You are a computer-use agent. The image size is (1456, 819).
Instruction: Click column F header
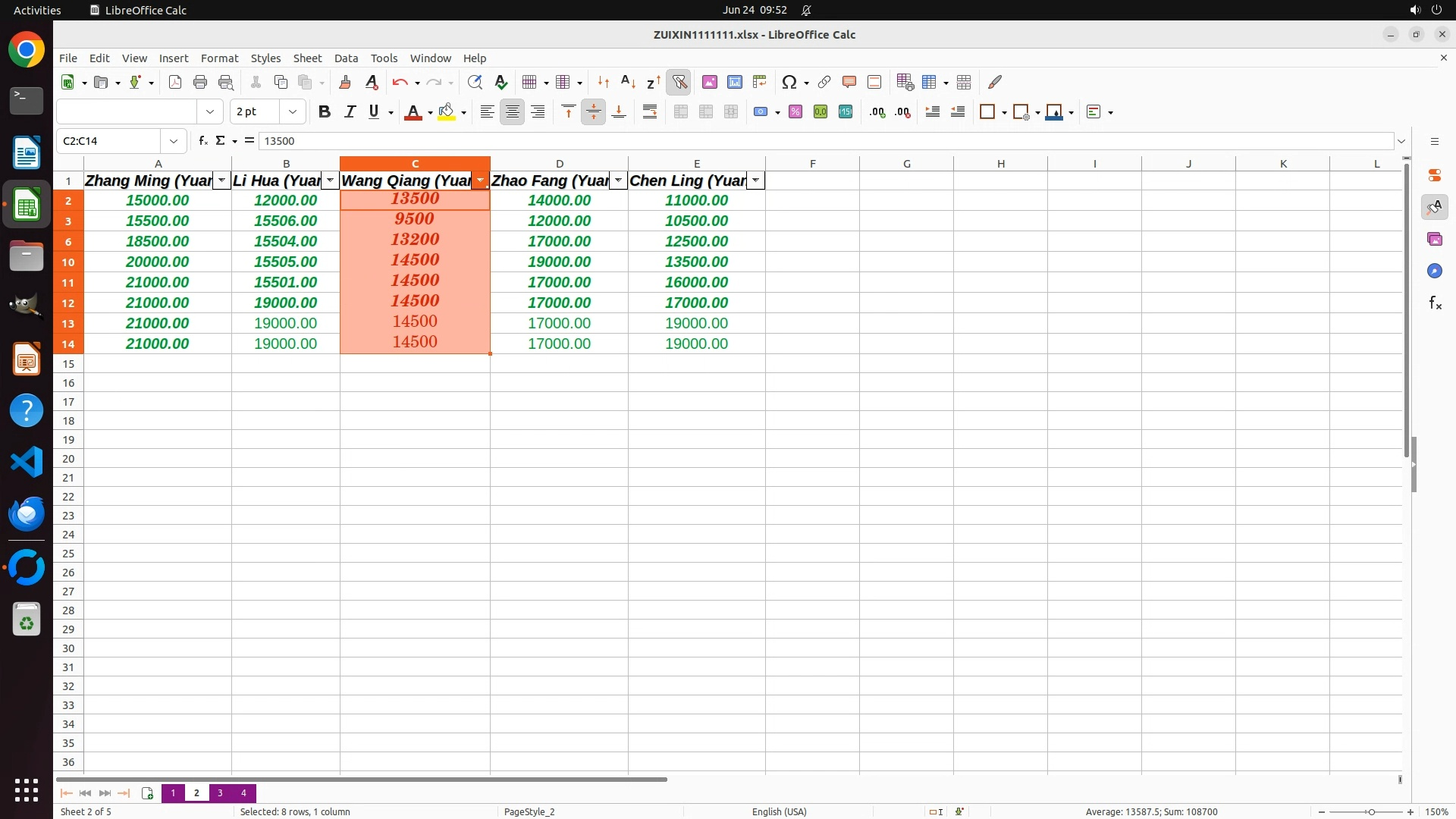point(812,164)
